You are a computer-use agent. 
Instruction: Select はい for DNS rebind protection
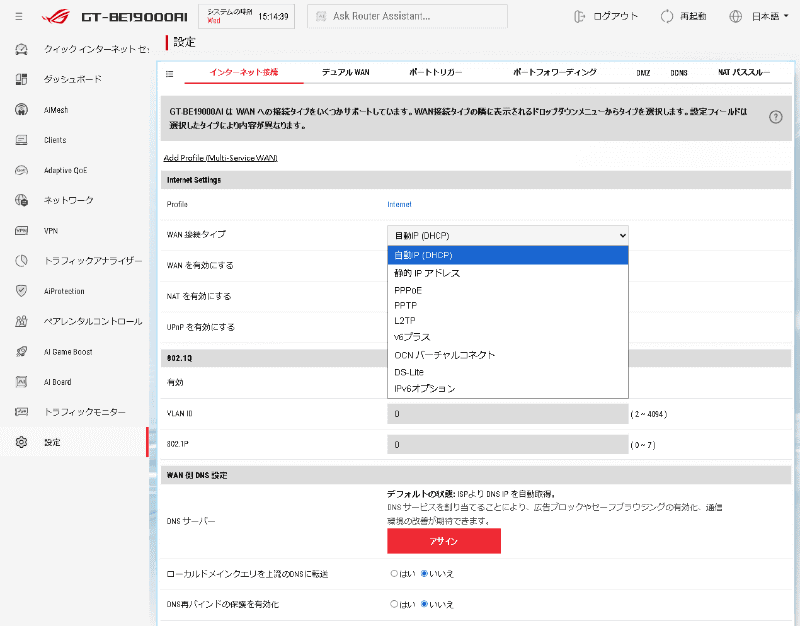[394, 604]
